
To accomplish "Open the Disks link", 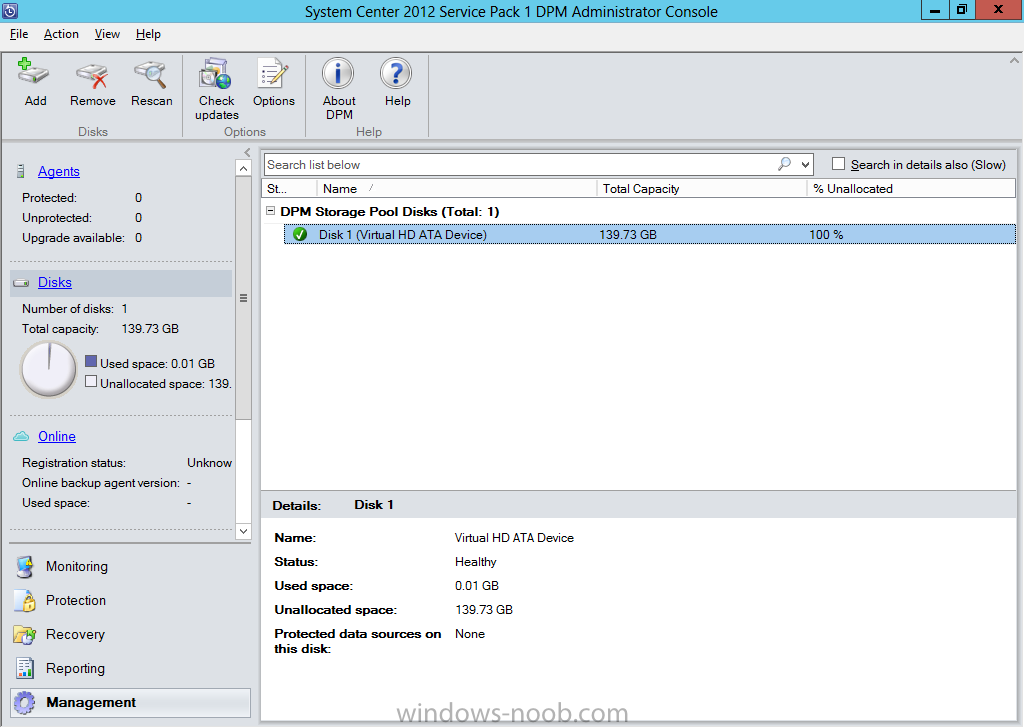I will click(x=55, y=282).
